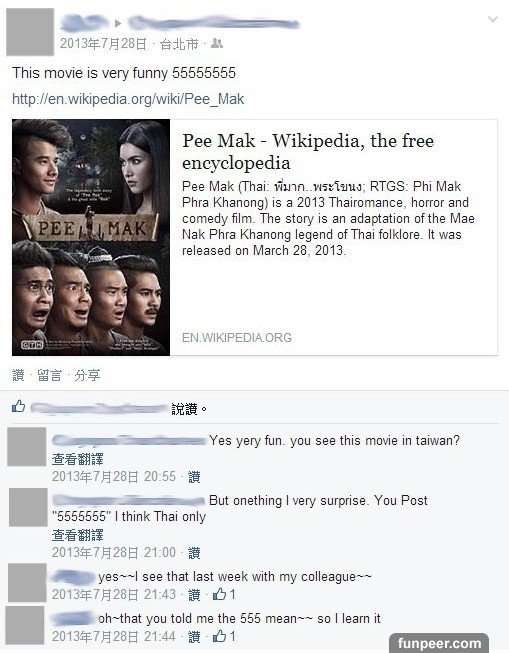Click 查看翻譯 under the second comment
This screenshot has width=509, height=653.
77,535
